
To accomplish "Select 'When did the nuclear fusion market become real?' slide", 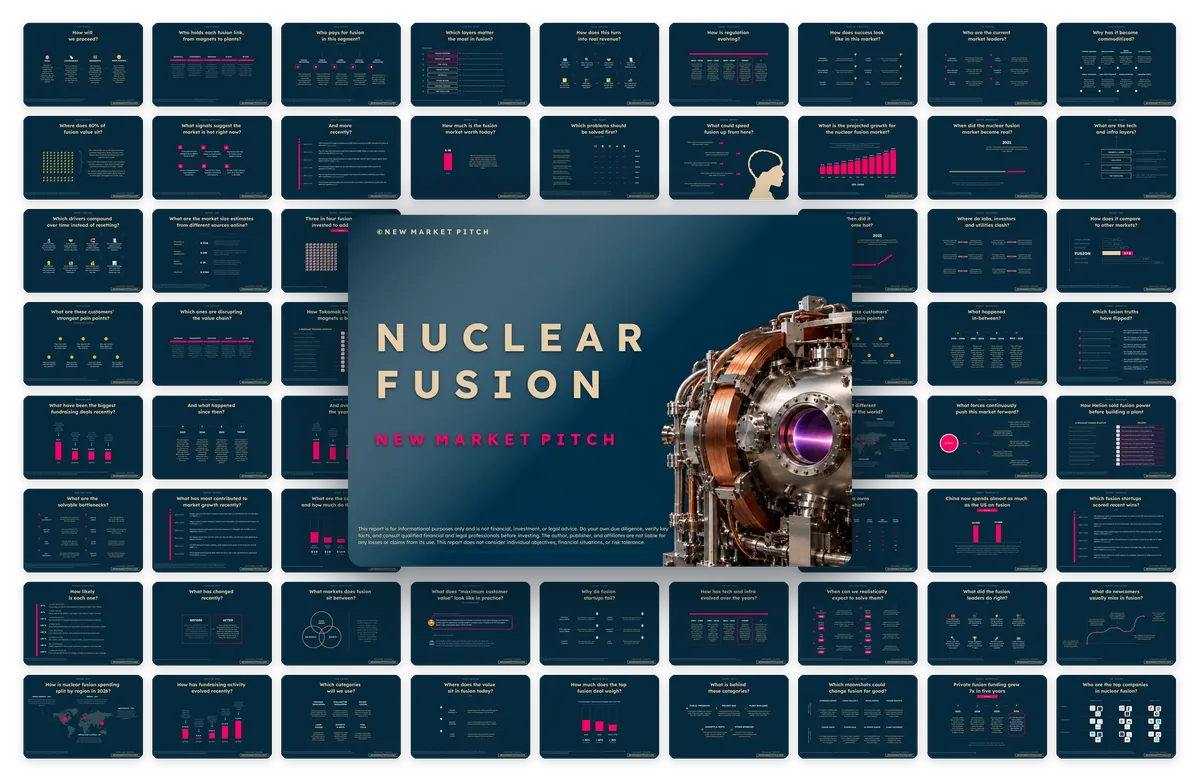I will 987,158.
